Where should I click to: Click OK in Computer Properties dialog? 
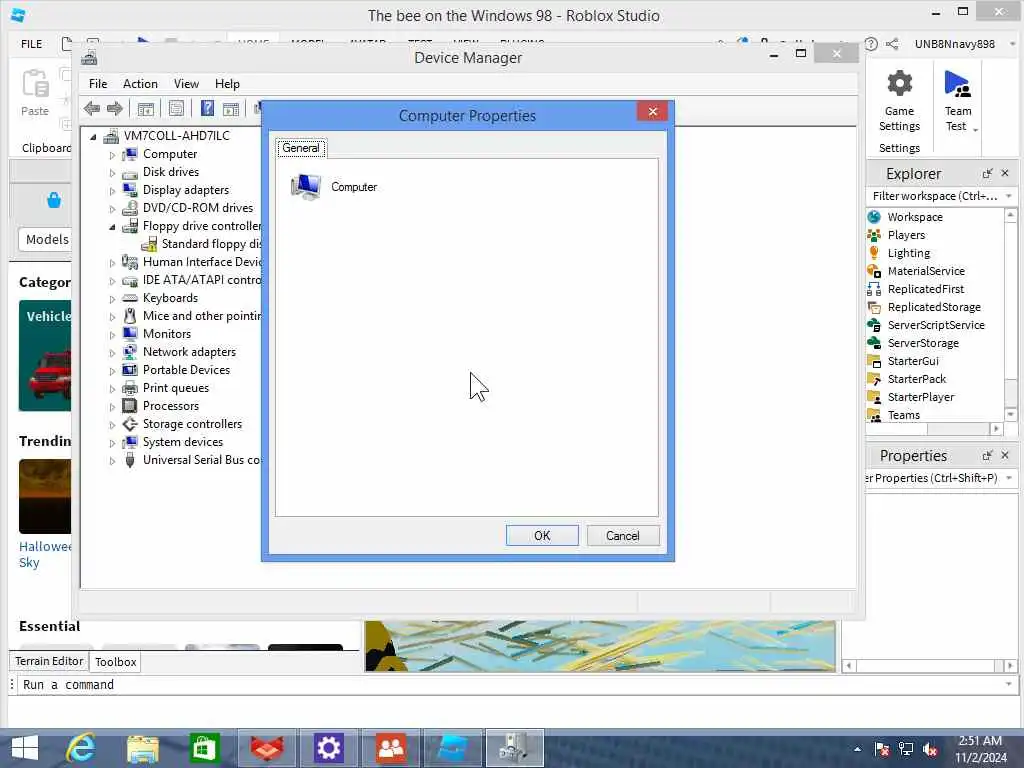(542, 536)
